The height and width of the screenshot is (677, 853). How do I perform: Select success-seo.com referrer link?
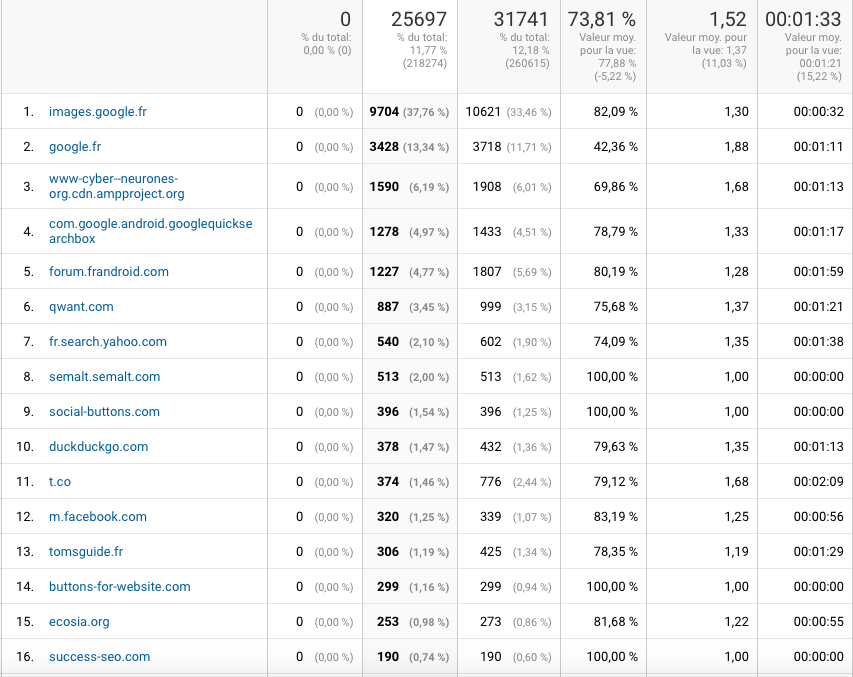click(x=99, y=657)
